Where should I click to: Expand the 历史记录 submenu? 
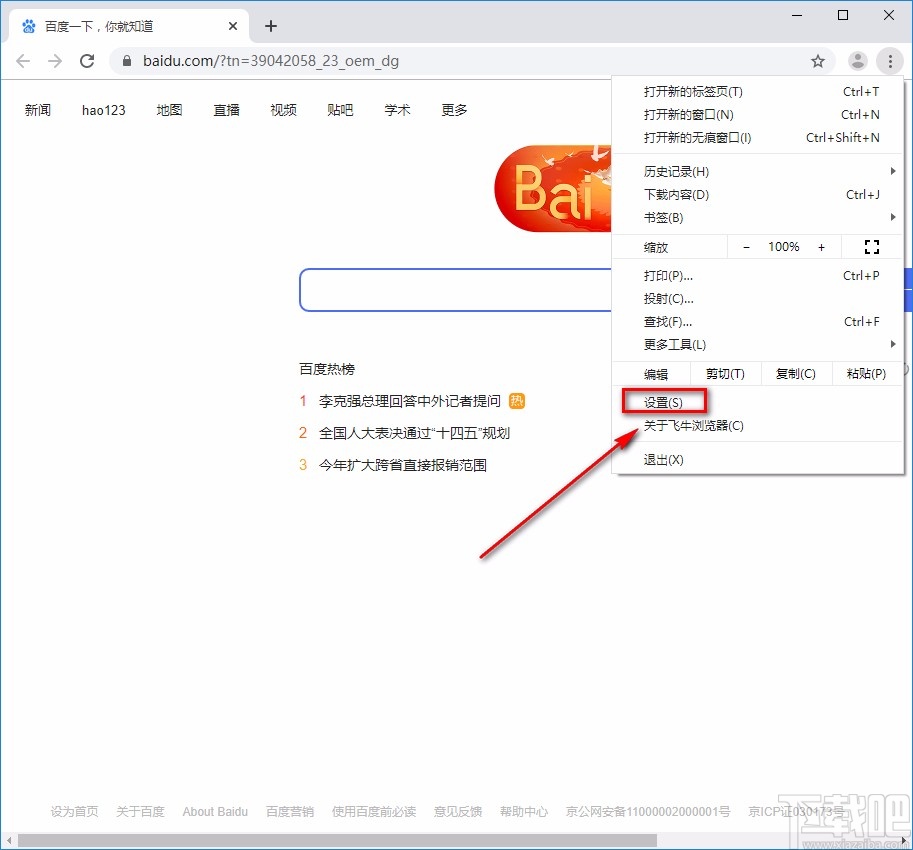point(677,171)
